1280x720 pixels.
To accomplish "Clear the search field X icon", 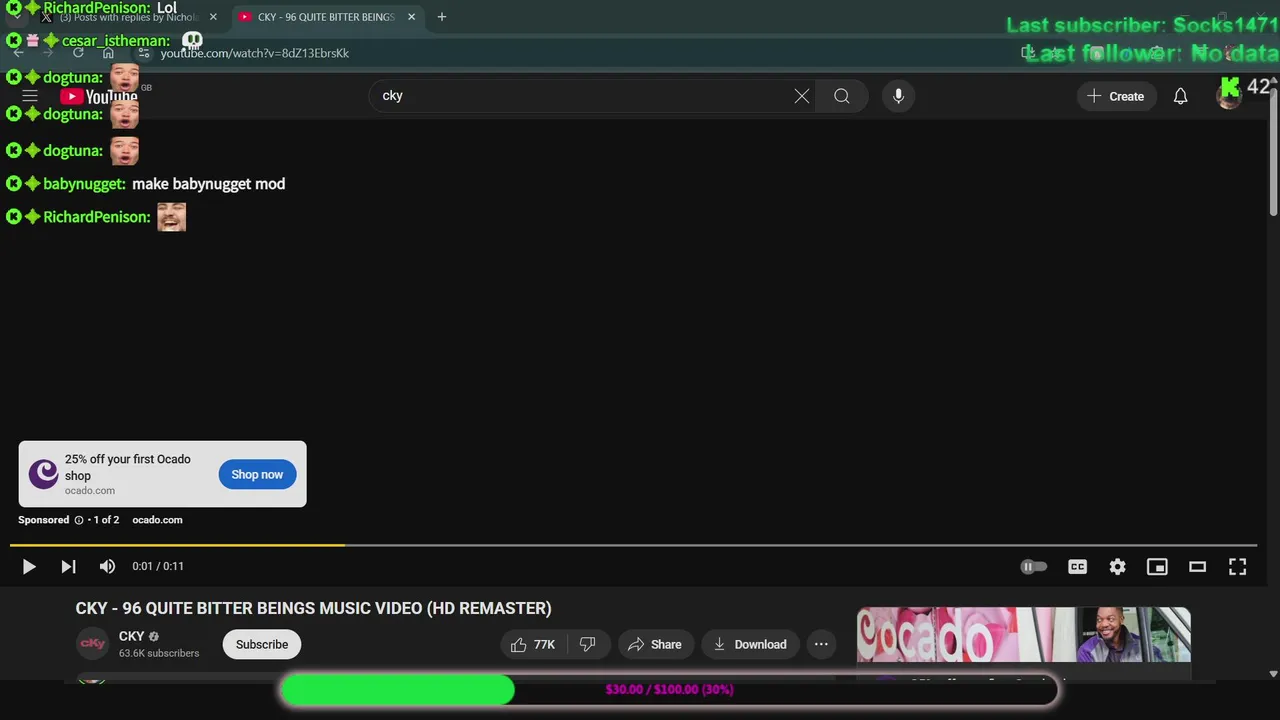I will click(x=802, y=96).
